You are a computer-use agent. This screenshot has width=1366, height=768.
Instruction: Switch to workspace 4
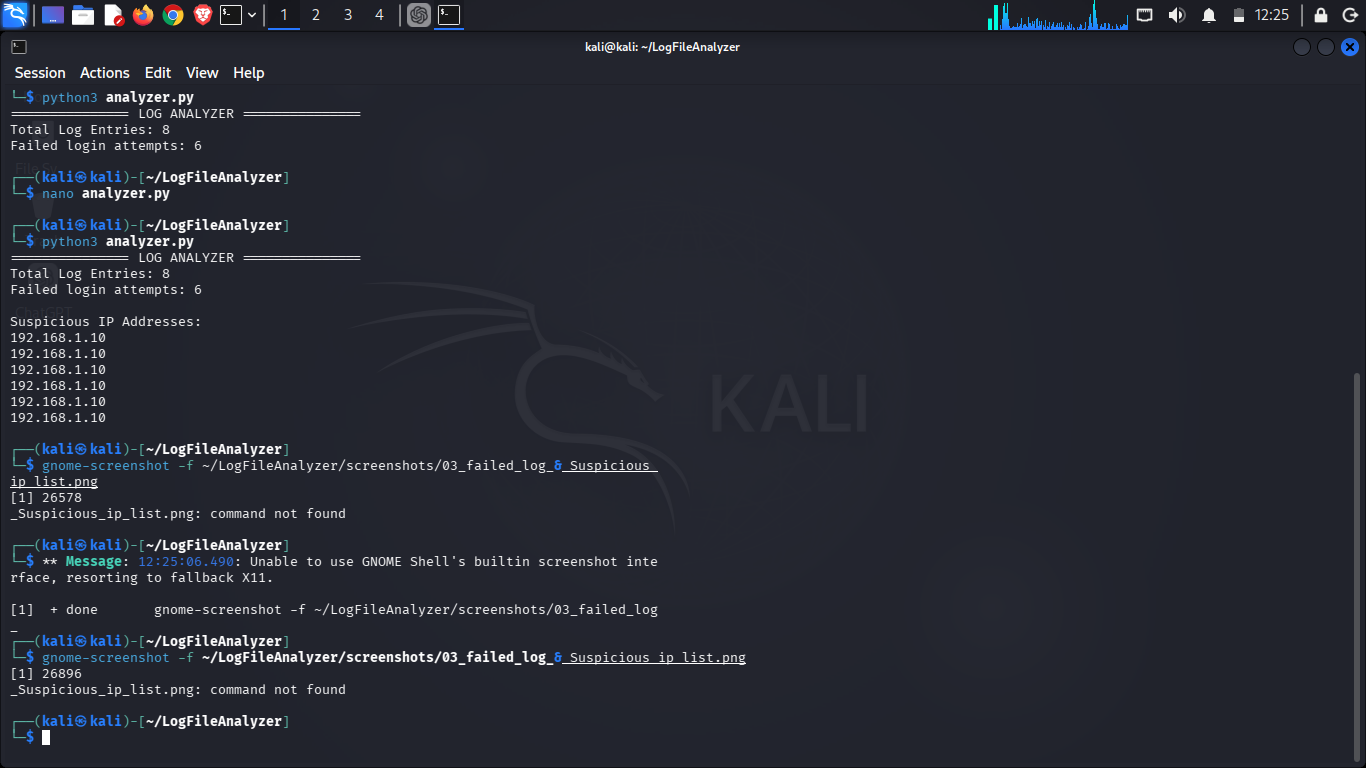[x=379, y=15]
